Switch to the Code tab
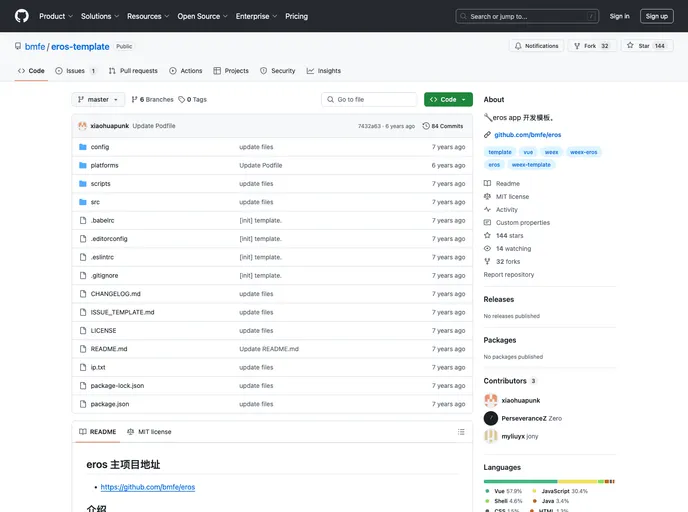 click(31, 71)
